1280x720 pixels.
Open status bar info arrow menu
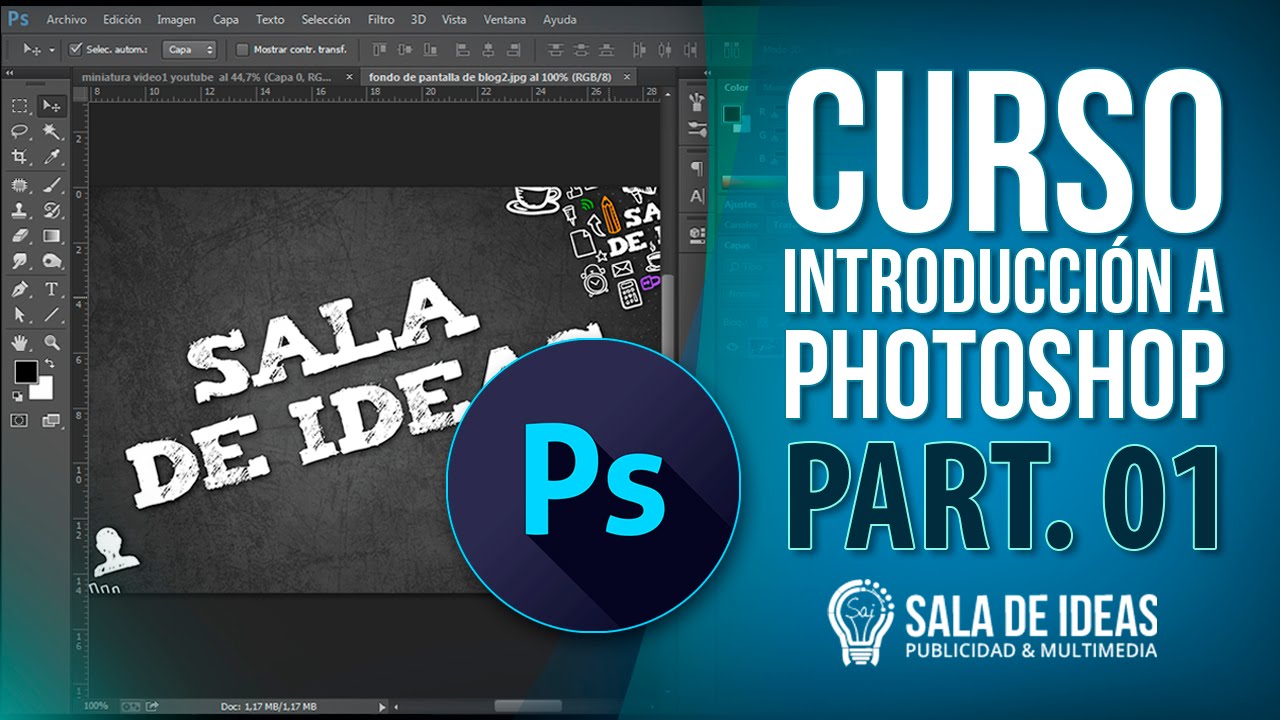tap(381, 706)
